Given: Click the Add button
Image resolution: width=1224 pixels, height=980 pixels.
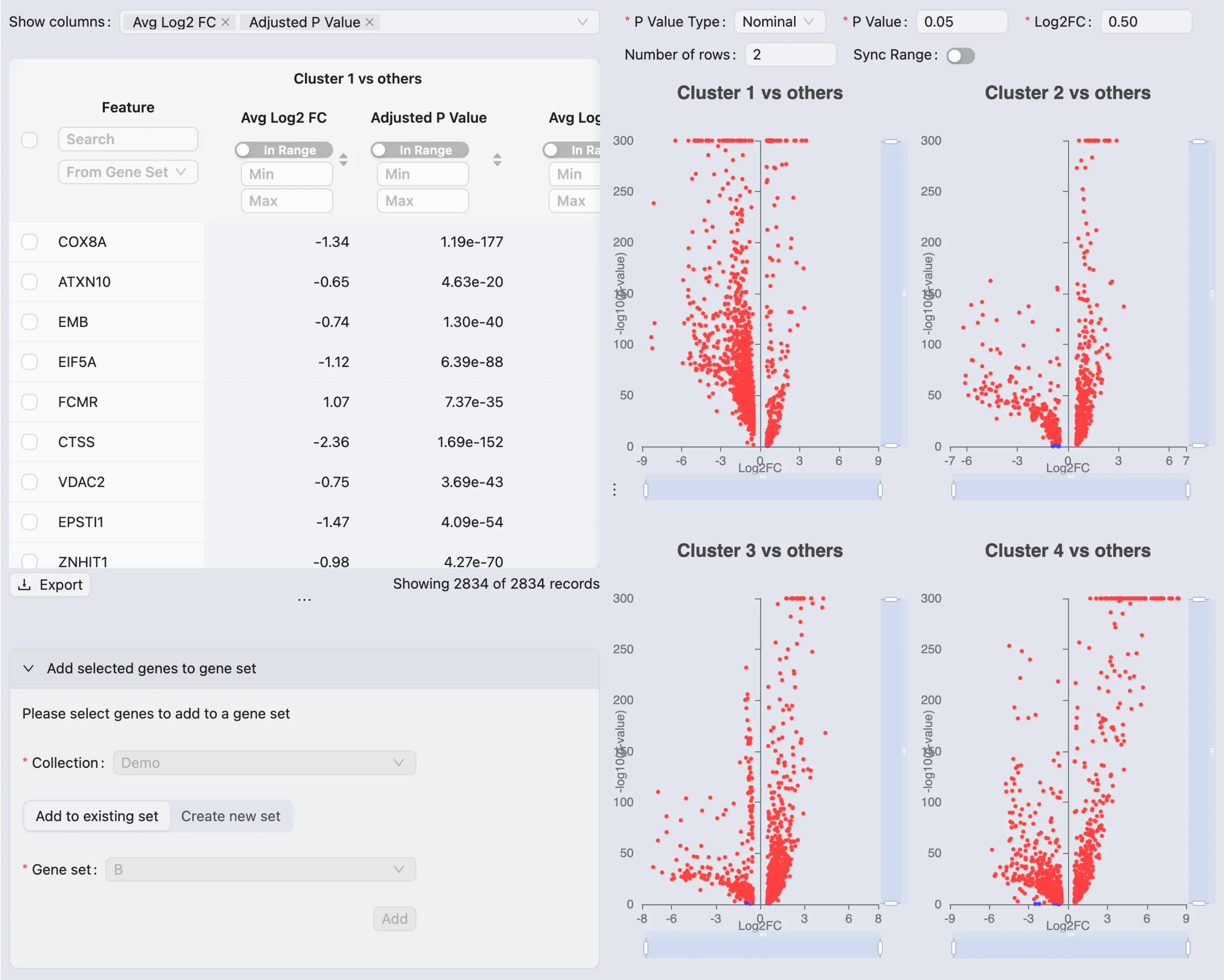Looking at the screenshot, I should (395, 918).
